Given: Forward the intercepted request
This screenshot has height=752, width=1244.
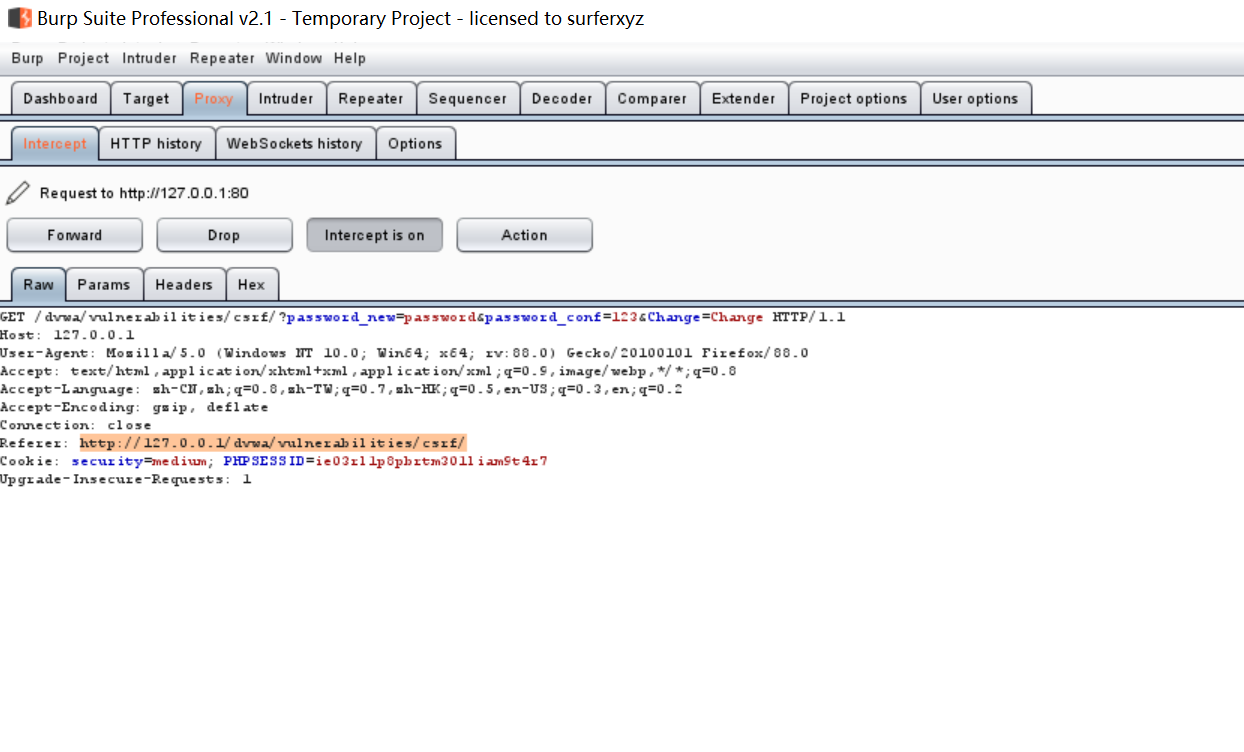Looking at the screenshot, I should (75, 235).
